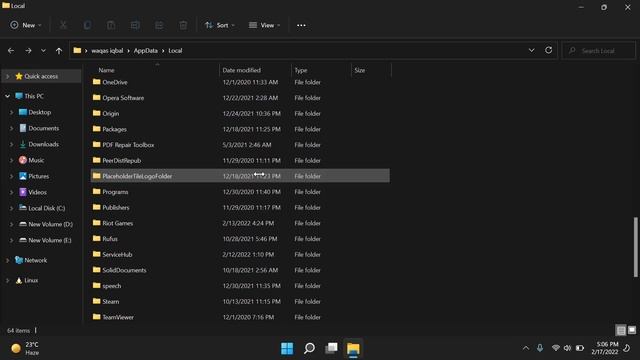Expand address bar history dropdown
The width and height of the screenshot is (640, 360).
click(531, 50)
